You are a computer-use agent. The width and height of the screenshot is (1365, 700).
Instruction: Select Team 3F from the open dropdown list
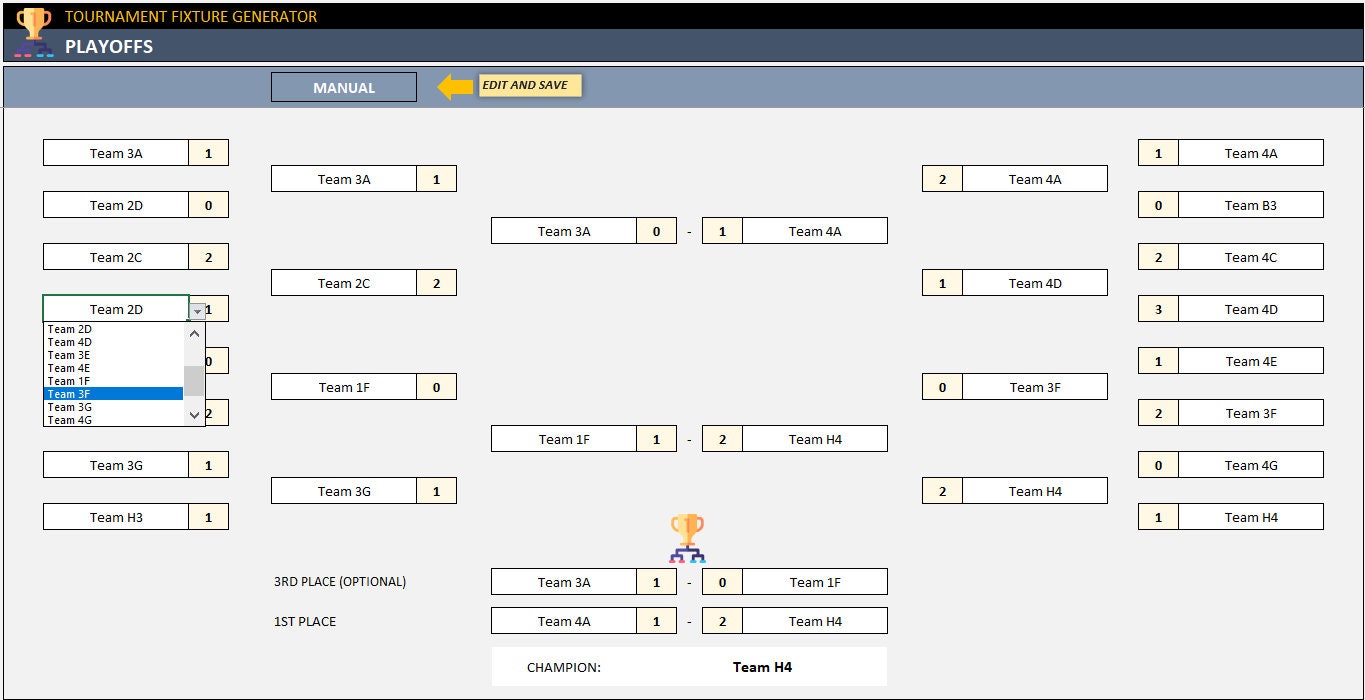pos(112,393)
